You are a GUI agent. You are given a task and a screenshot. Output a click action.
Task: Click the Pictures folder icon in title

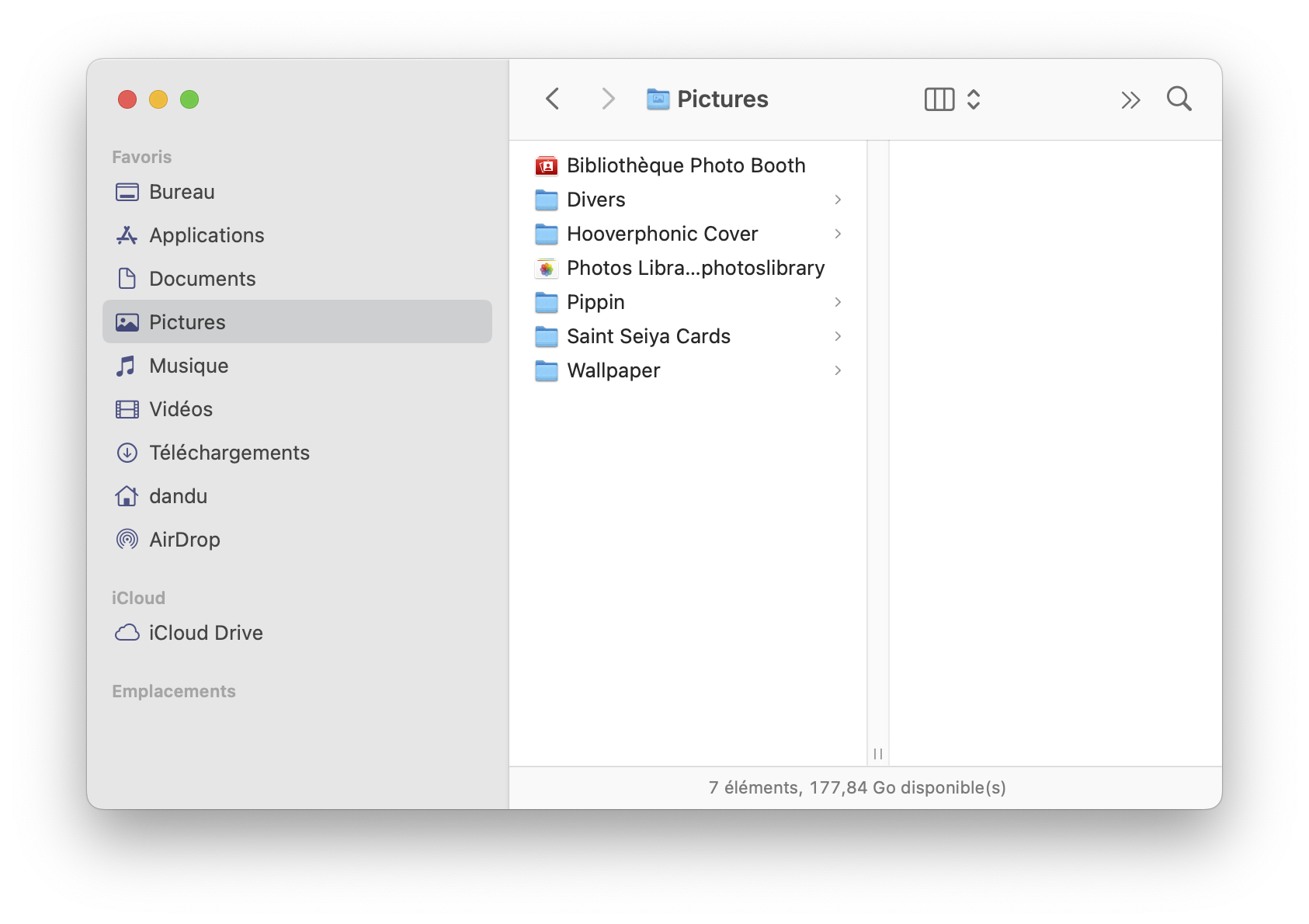click(658, 99)
